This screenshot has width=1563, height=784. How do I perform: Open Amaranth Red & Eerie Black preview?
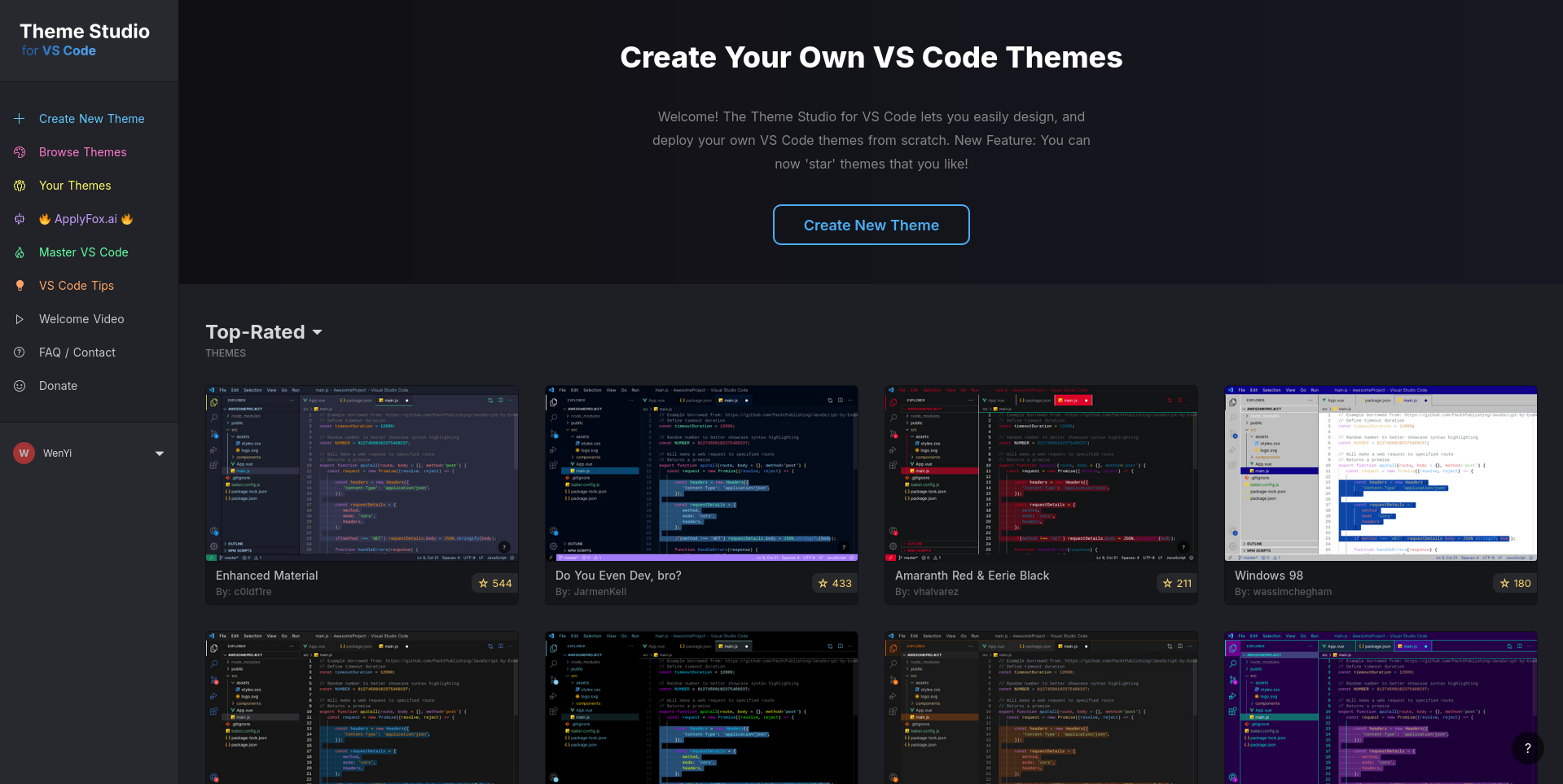click(x=1041, y=473)
